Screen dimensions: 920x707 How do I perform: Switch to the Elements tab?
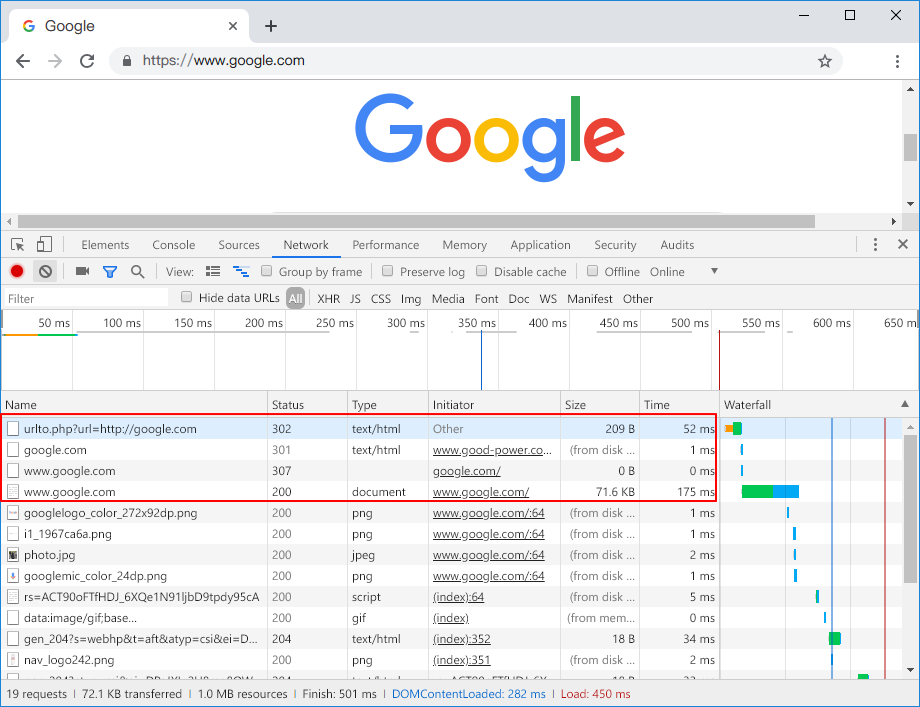point(105,245)
